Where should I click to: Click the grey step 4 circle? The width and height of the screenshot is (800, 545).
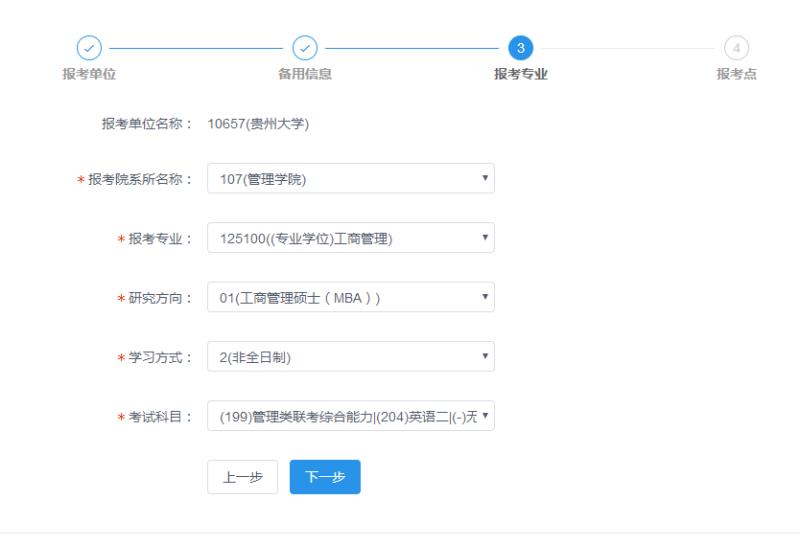(736, 48)
